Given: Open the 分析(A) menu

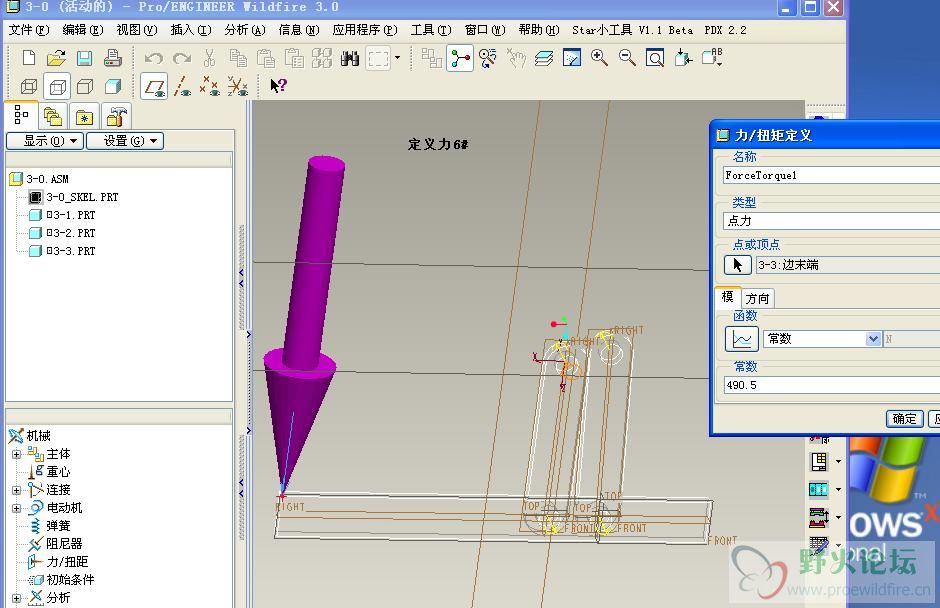Looking at the screenshot, I should point(245,30).
